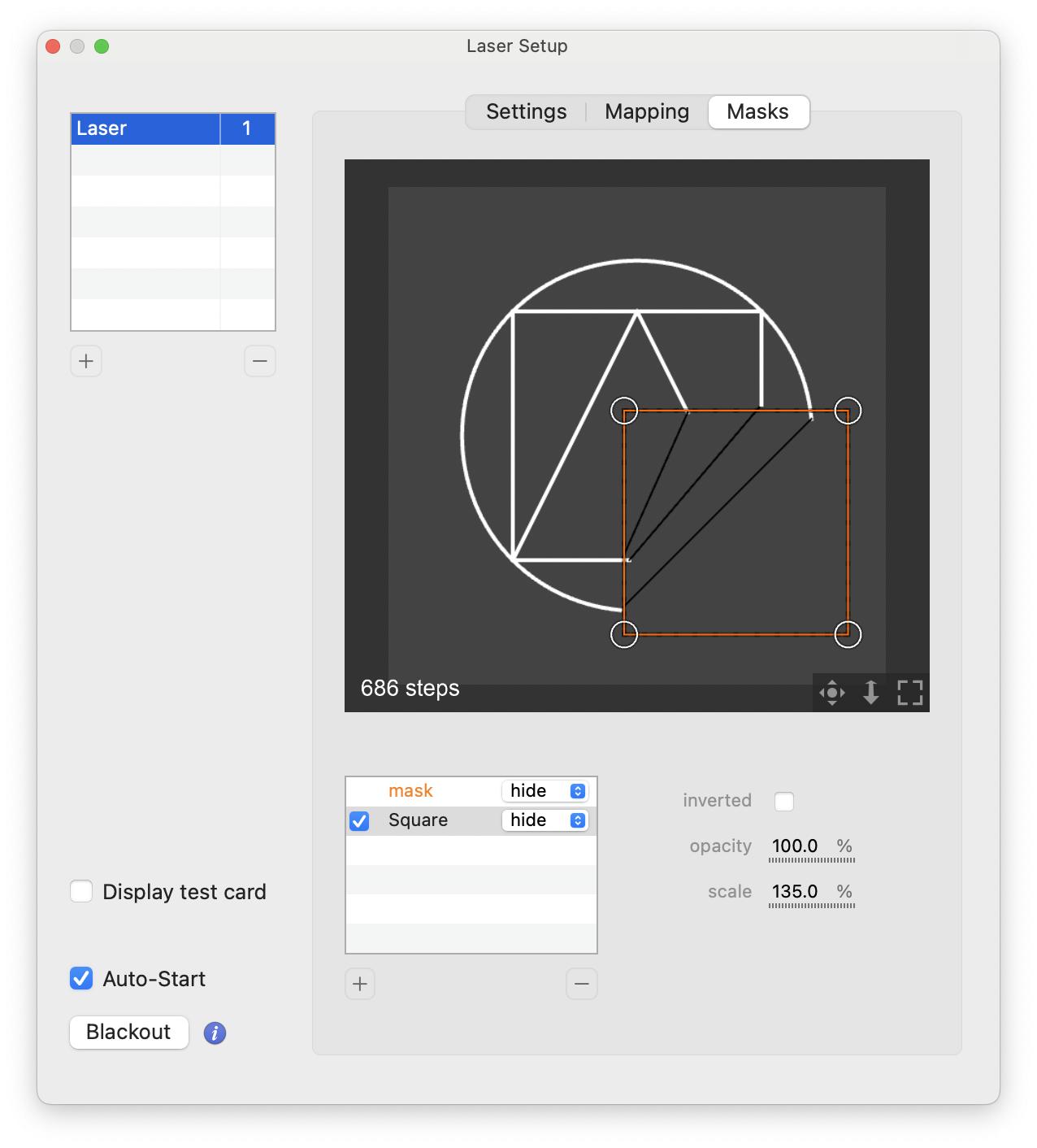Switch to the Settings tab

(526, 111)
